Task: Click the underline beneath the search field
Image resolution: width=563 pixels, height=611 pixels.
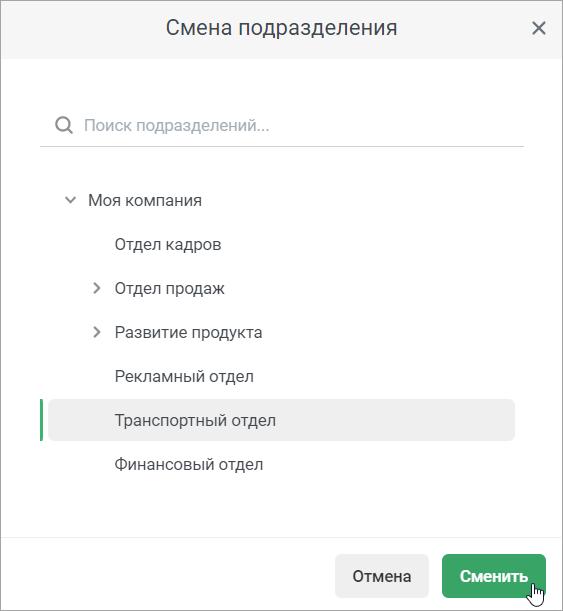Action: coord(281,147)
